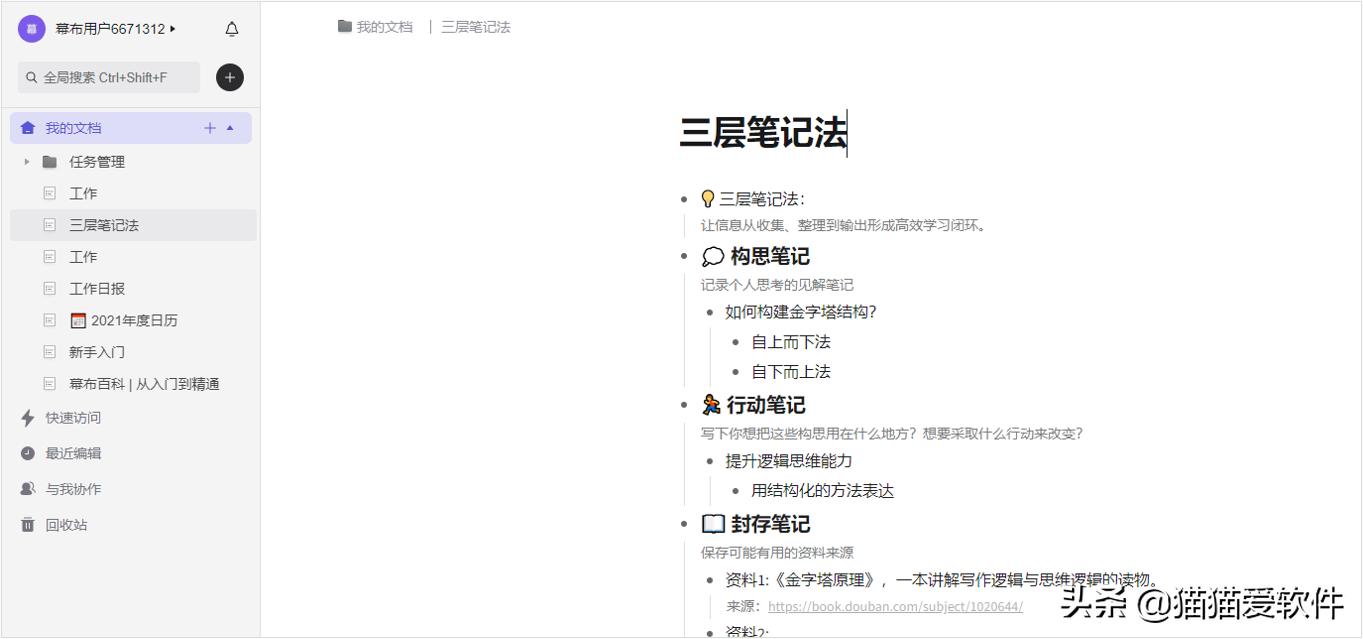Click the folder icon in the breadcrumb

(x=343, y=27)
